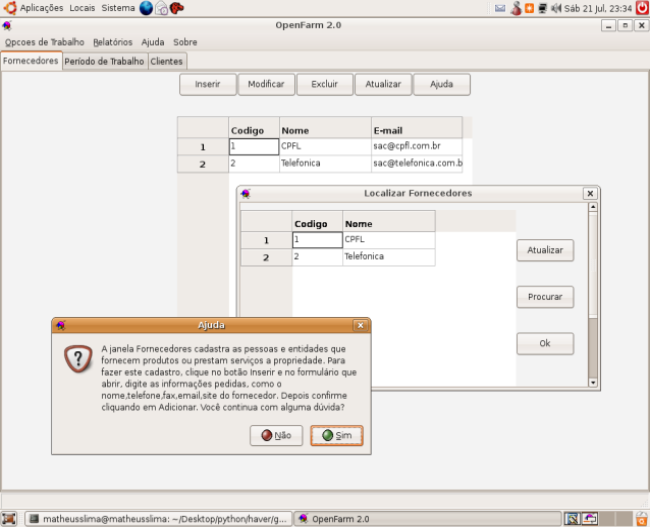Screen dimensions: 650x527
Task: Click Codigo header in Localizar Fornecedores table
Action: point(317,223)
